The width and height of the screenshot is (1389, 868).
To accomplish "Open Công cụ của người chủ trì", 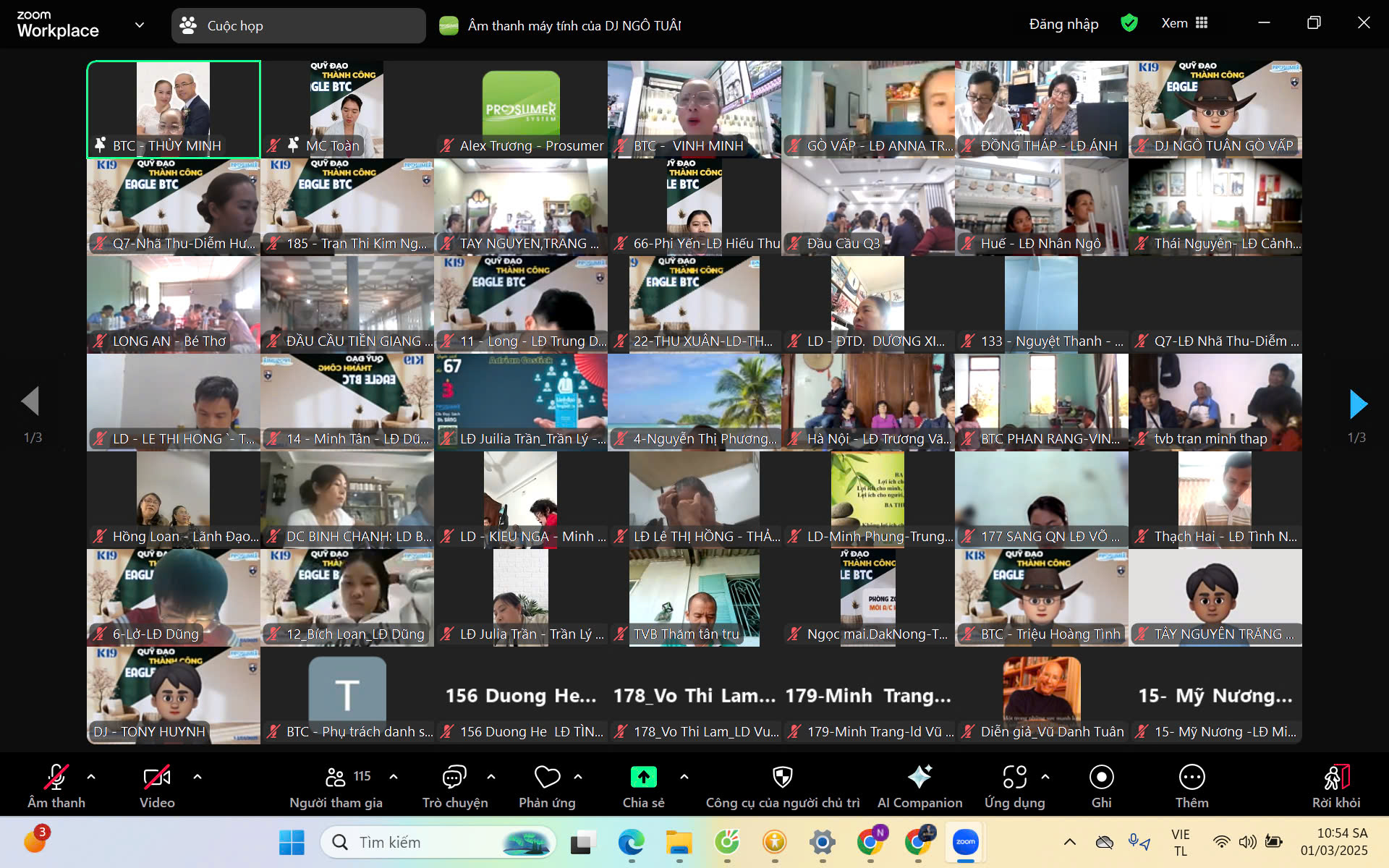I will click(783, 778).
